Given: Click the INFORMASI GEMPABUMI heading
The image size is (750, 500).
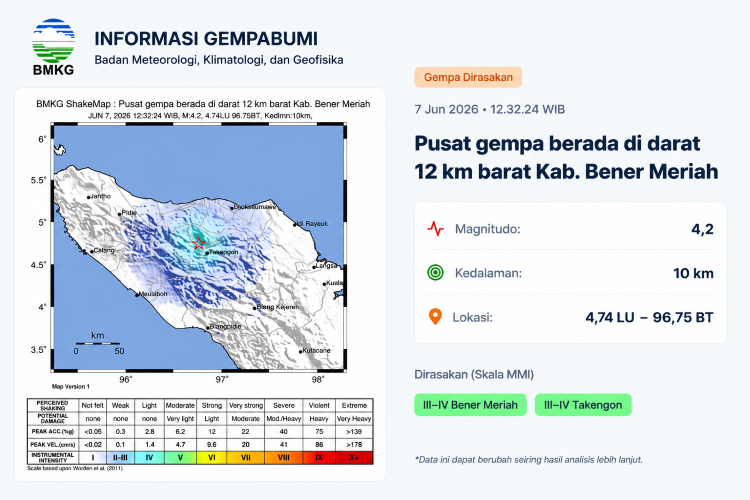Looking at the screenshot, I should click(206, 39).
